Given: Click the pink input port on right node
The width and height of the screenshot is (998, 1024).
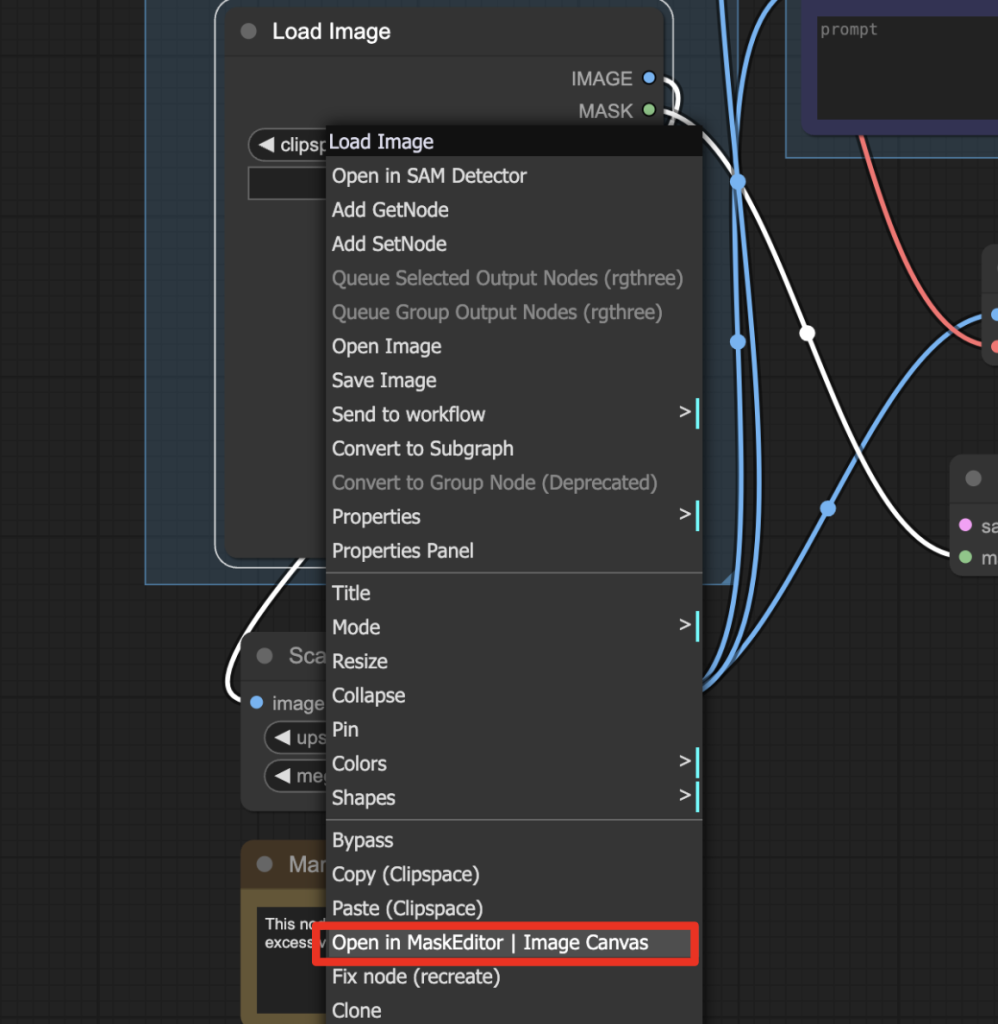Looking at the screenshot, I should (x=965, y=525).
